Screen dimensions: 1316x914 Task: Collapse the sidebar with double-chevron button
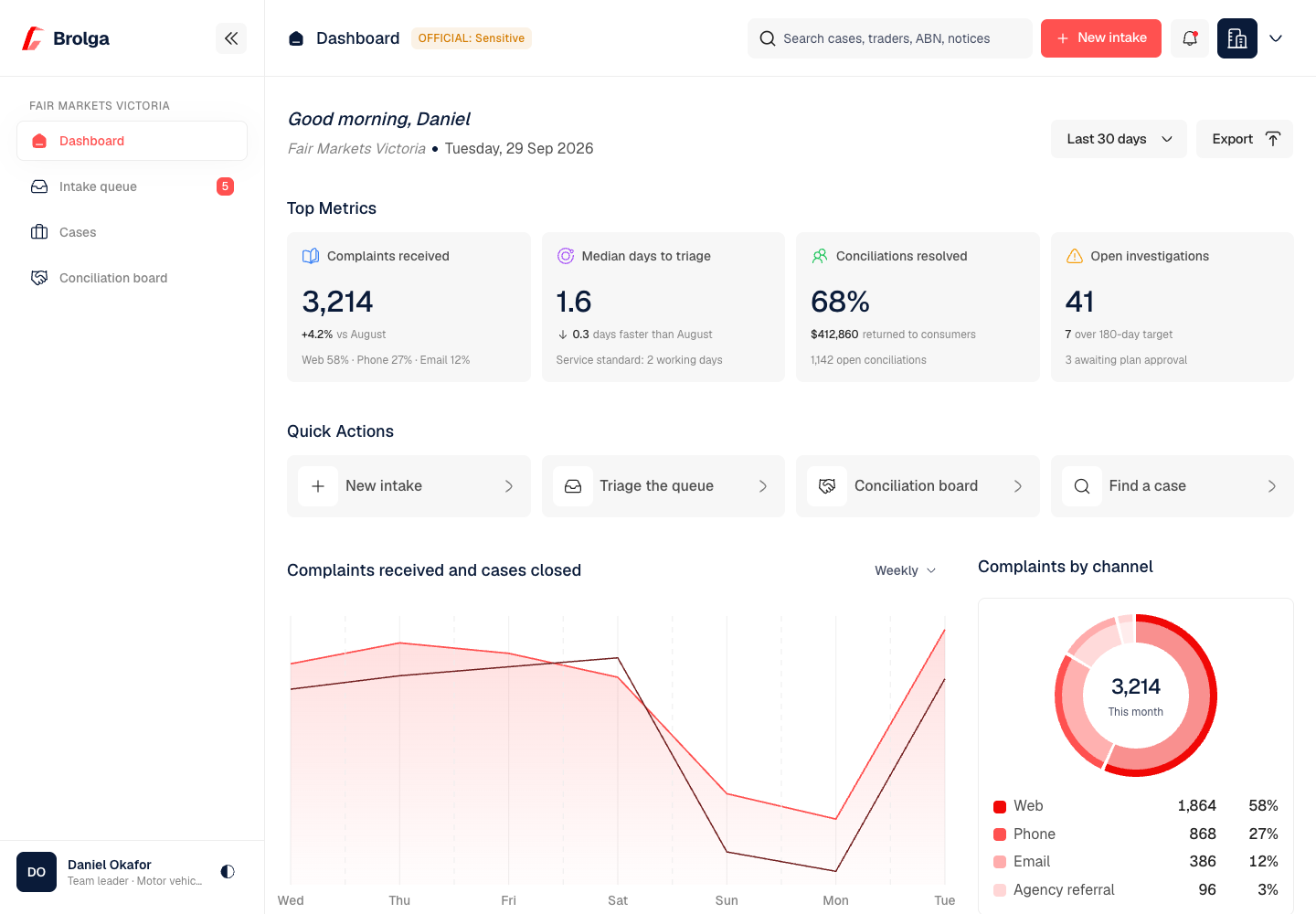click(231, 38)
